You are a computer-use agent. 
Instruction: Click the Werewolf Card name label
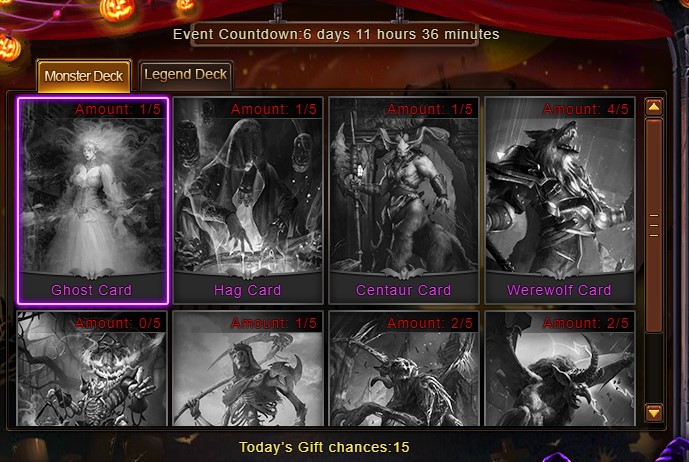pyautogui.click(x=559, y=290)
